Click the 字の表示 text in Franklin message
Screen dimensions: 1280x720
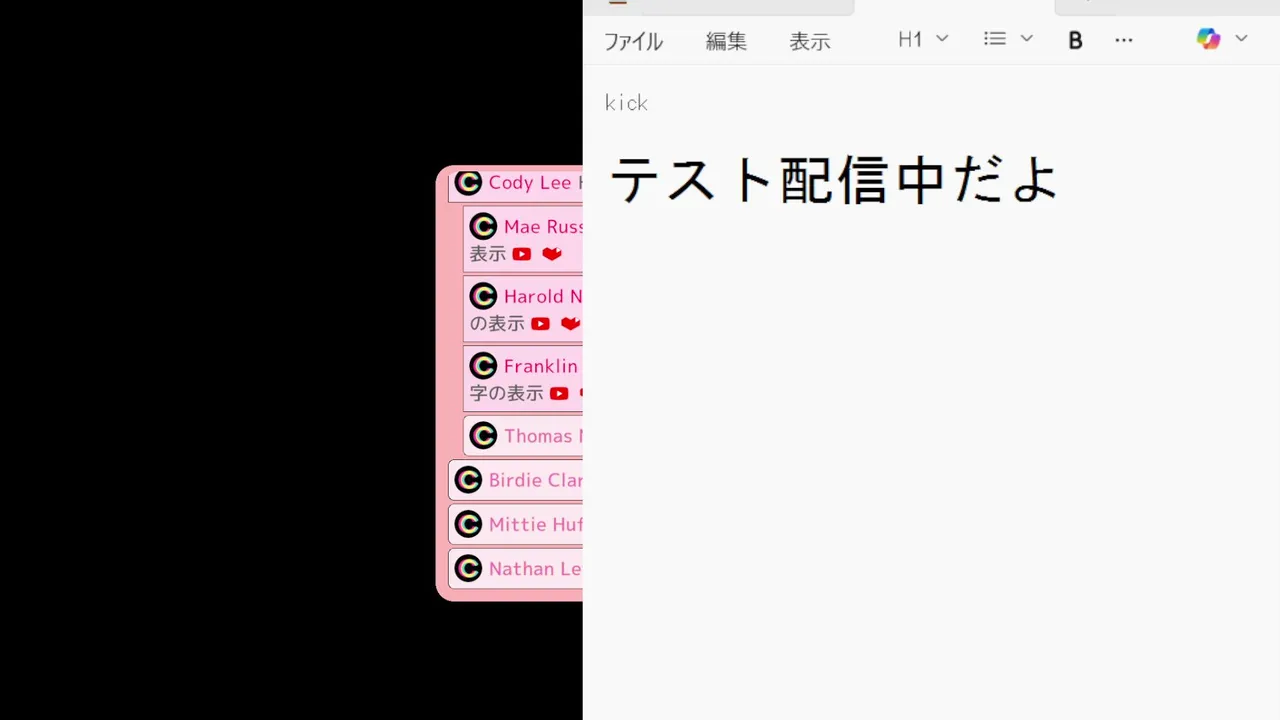click(x=507, y=394)
